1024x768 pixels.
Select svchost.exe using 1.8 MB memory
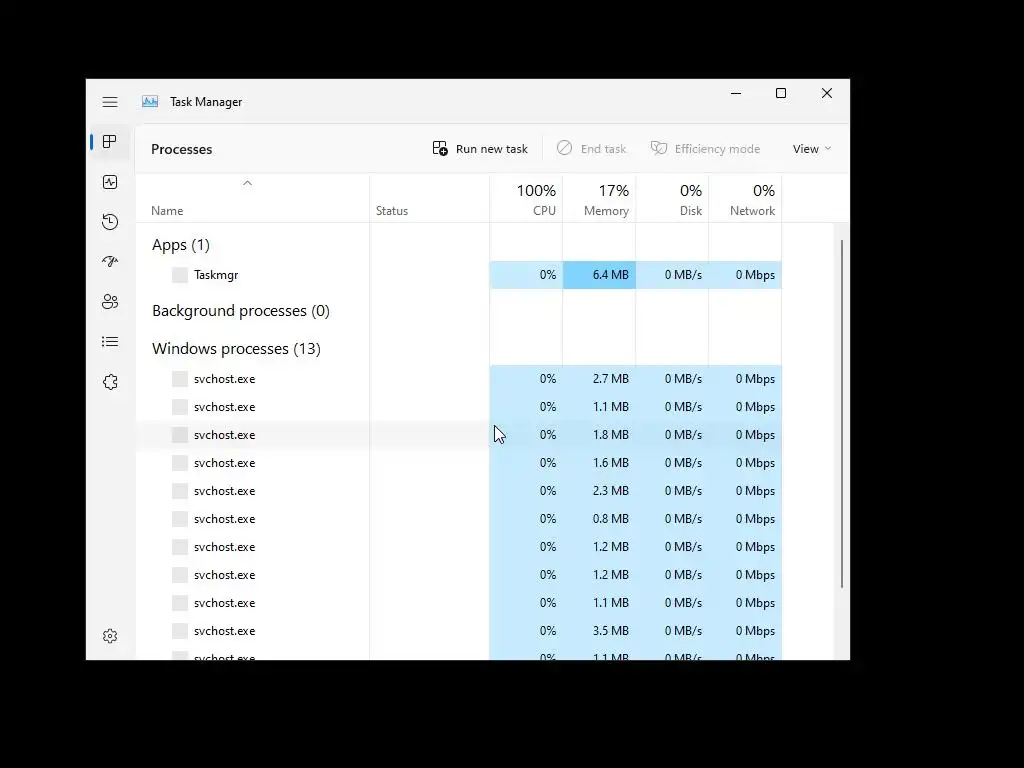[x=458, y=435]
